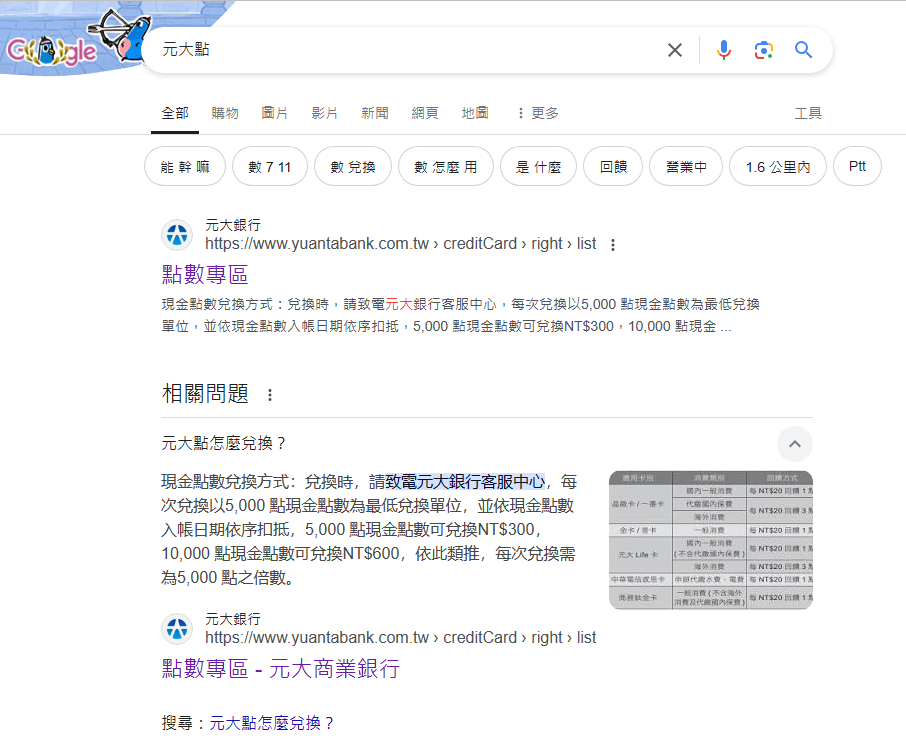Open the three-dot menu beside 相關問題

tap(269, 395)
